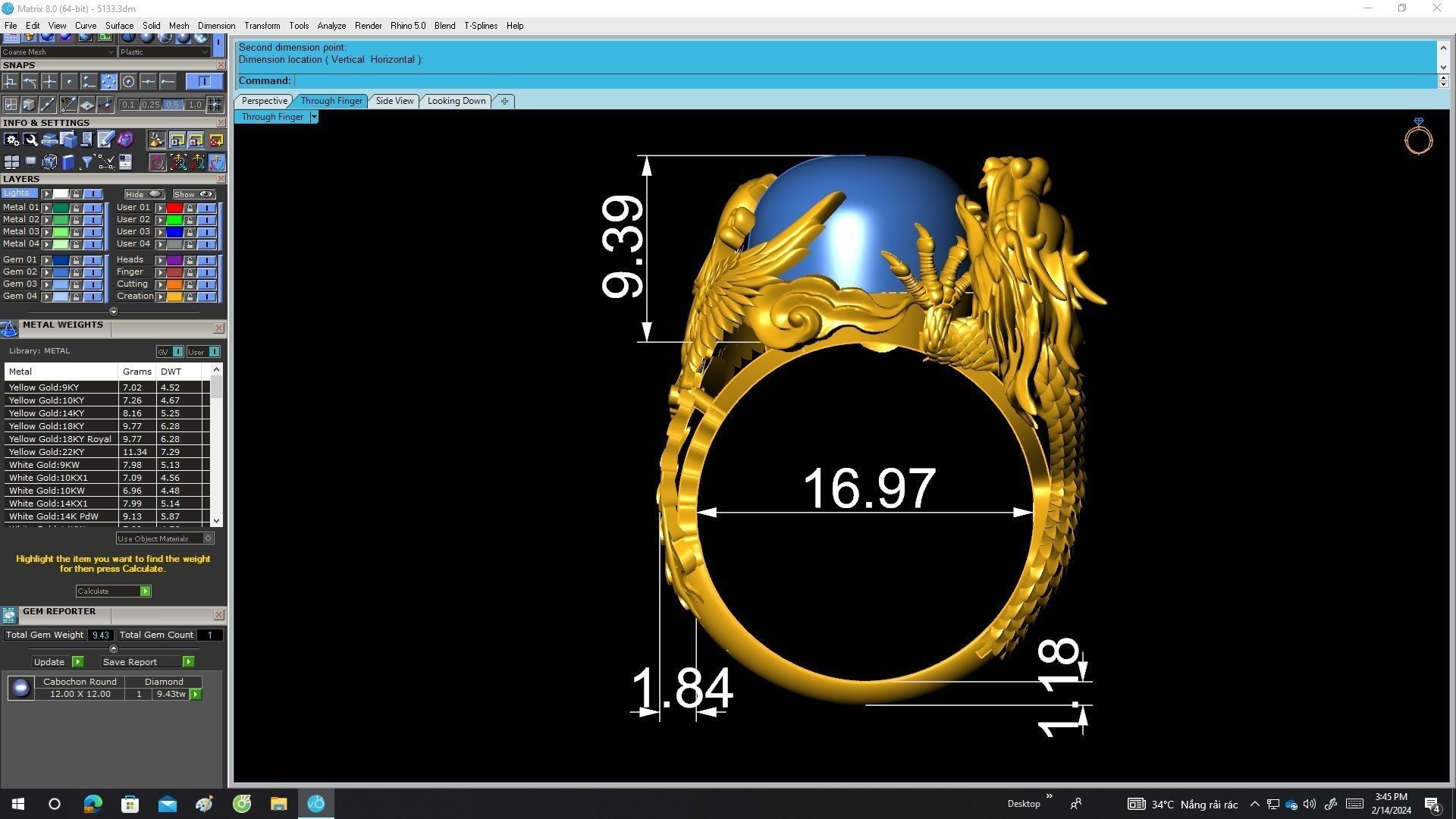Switch to the Side View tab
The height and width of the screenshot is (819, 1456).
[394, 101]
